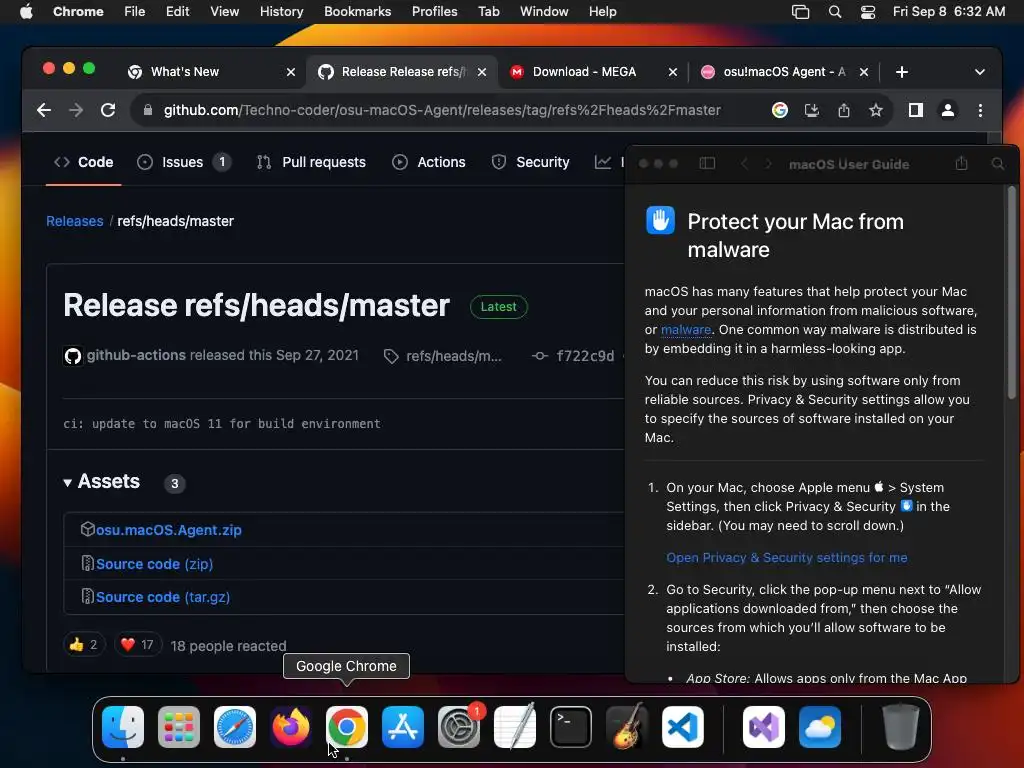Click the Google account icon in address bar
This screenshot has width=1024, height=768.
click(779, 110)
